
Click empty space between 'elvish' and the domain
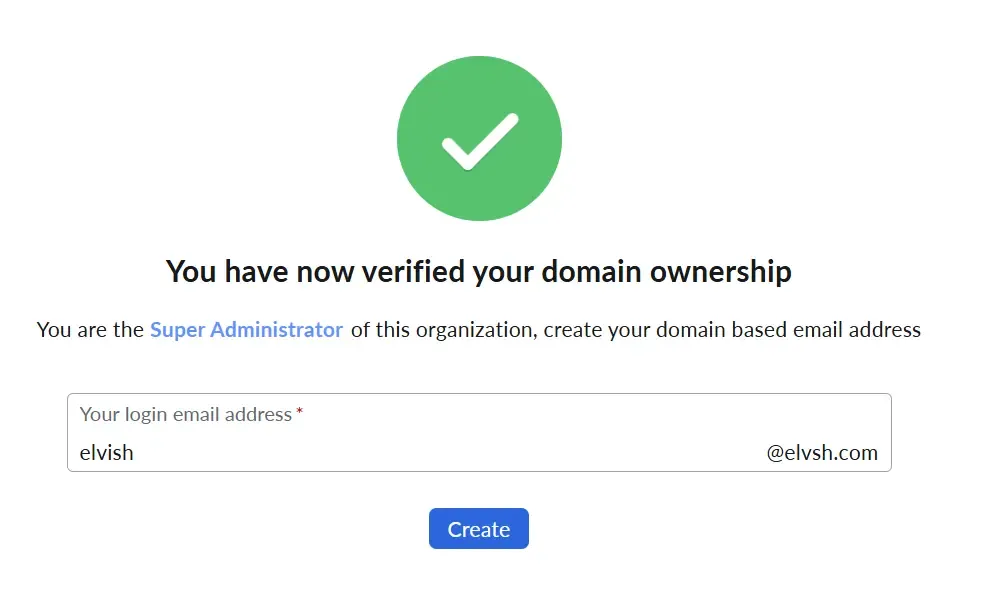click(450, 453)
